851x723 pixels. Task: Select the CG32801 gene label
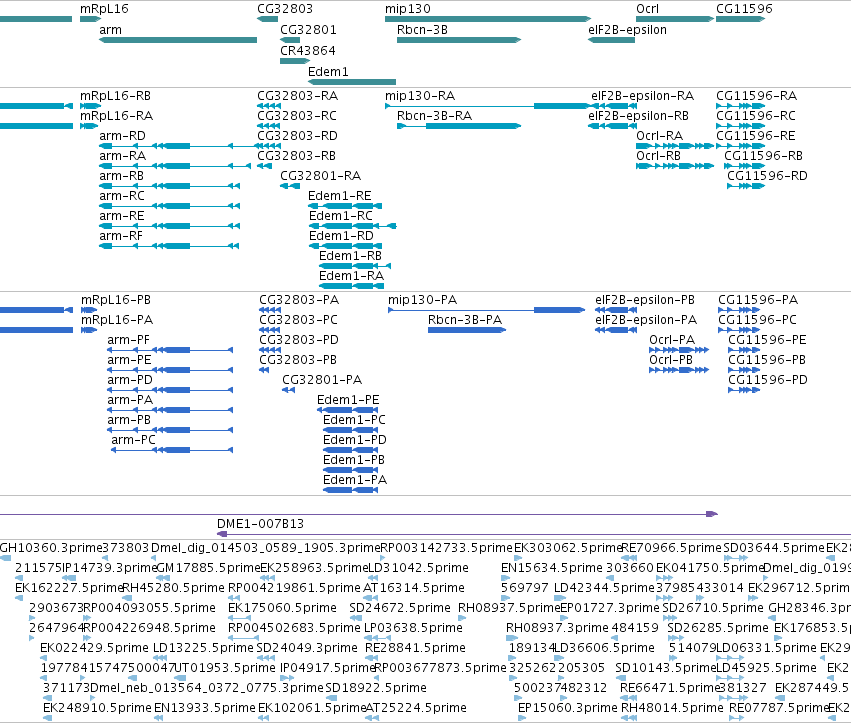coord(308,30)
